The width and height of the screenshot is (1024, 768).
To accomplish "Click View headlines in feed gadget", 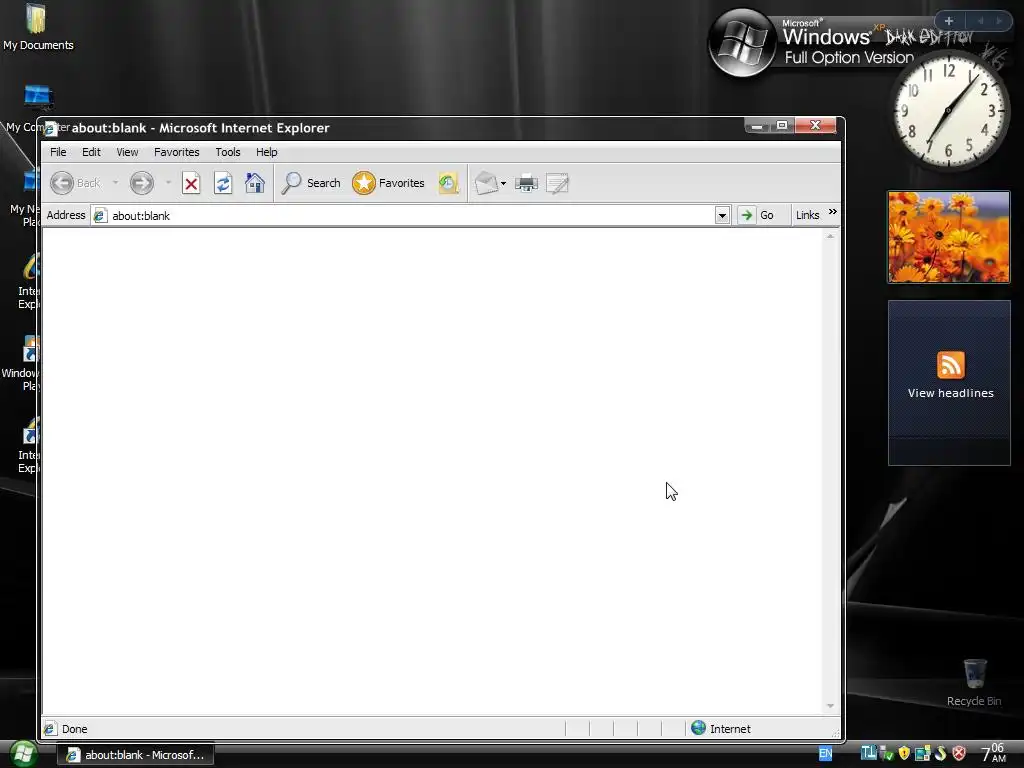I will point(950,393).
